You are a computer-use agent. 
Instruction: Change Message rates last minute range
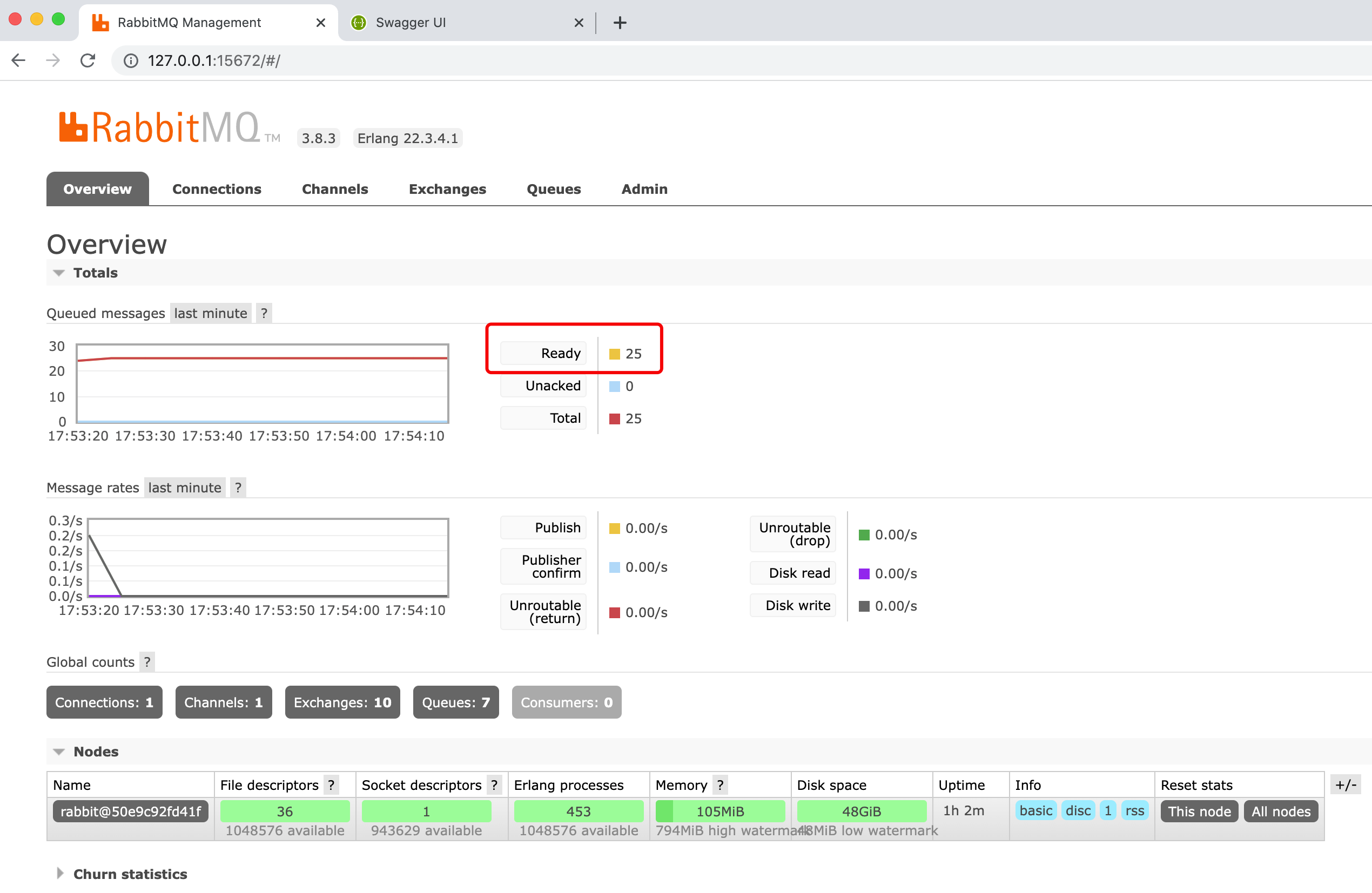click(x=185, y=488)
